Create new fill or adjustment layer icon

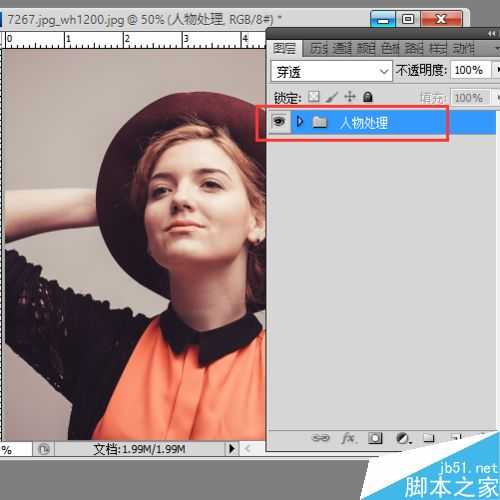[403, 438]
